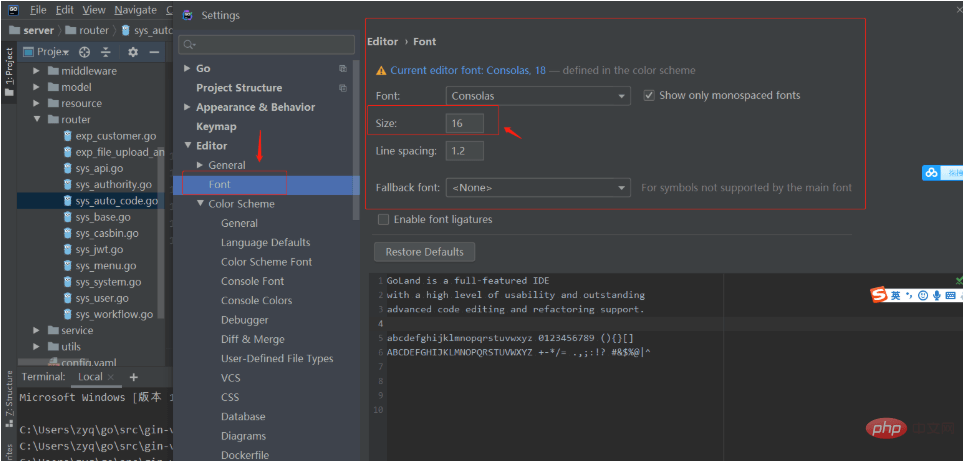Click the server folder breadcrumb
The image size is (965, 461).
point(32,30)
